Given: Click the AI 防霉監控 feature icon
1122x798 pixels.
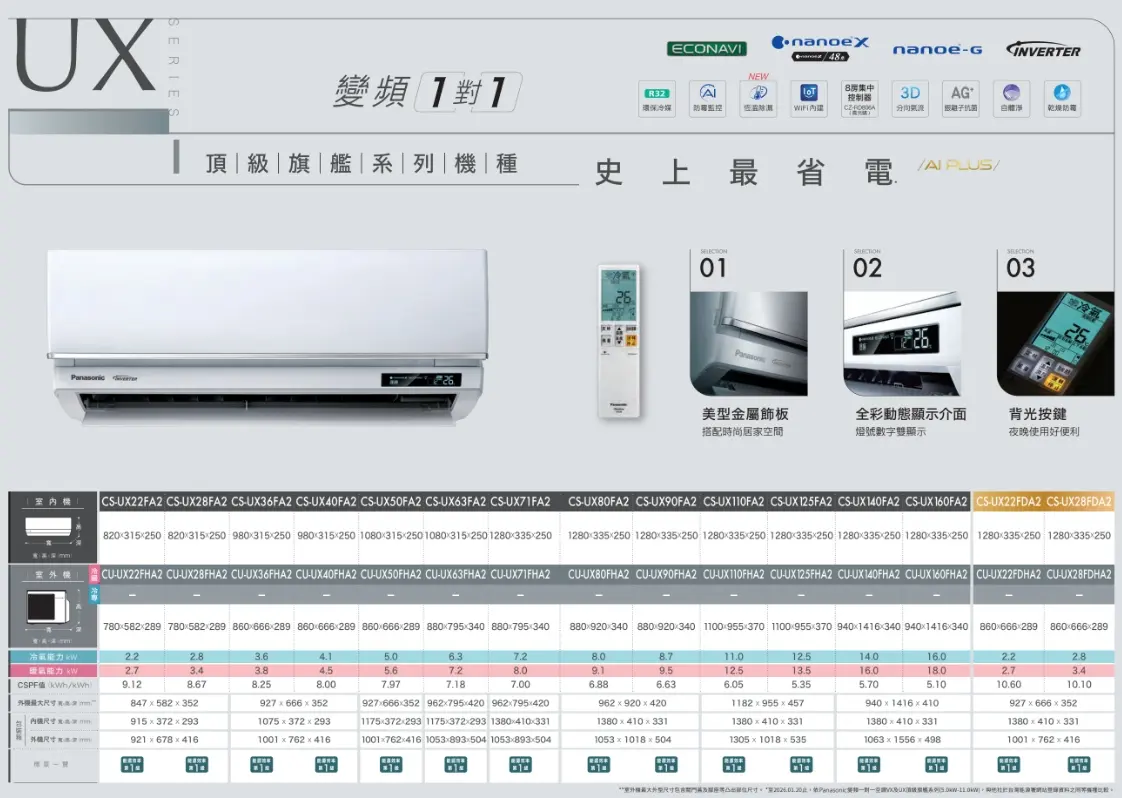Looking at the screenshot, I should pos(708,98).
